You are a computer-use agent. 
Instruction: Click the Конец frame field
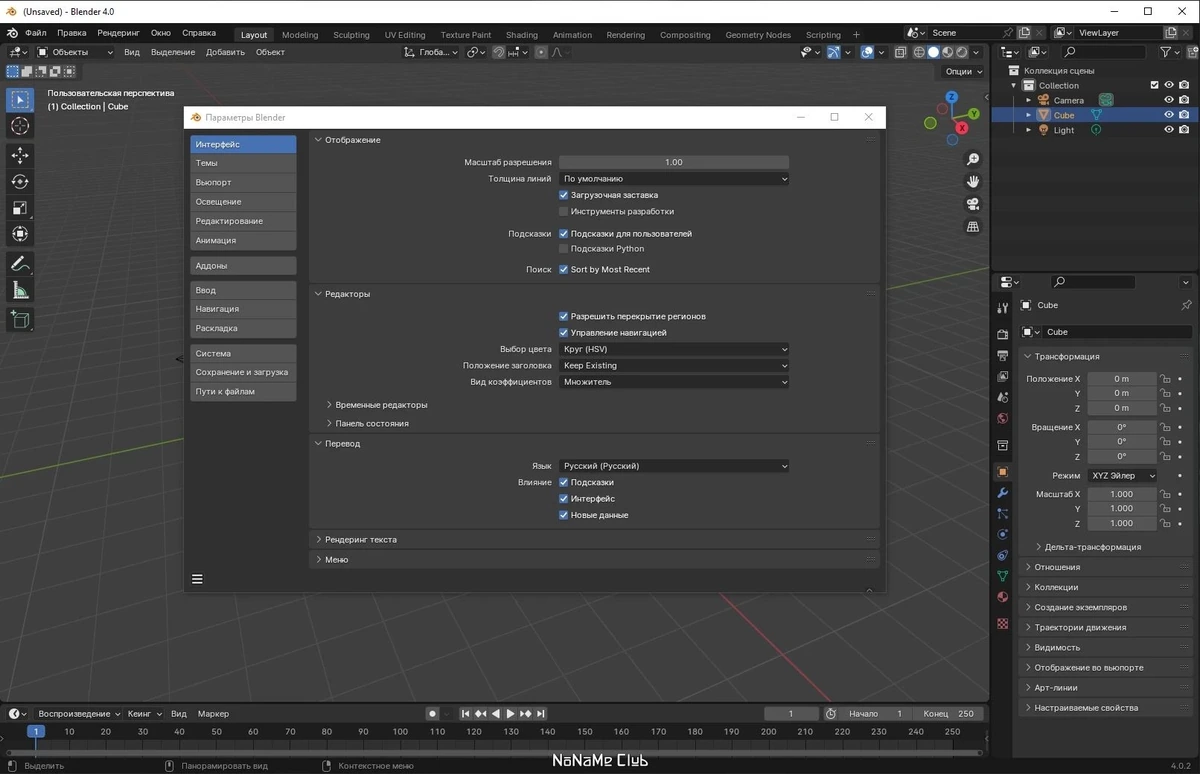click(950, 714)
